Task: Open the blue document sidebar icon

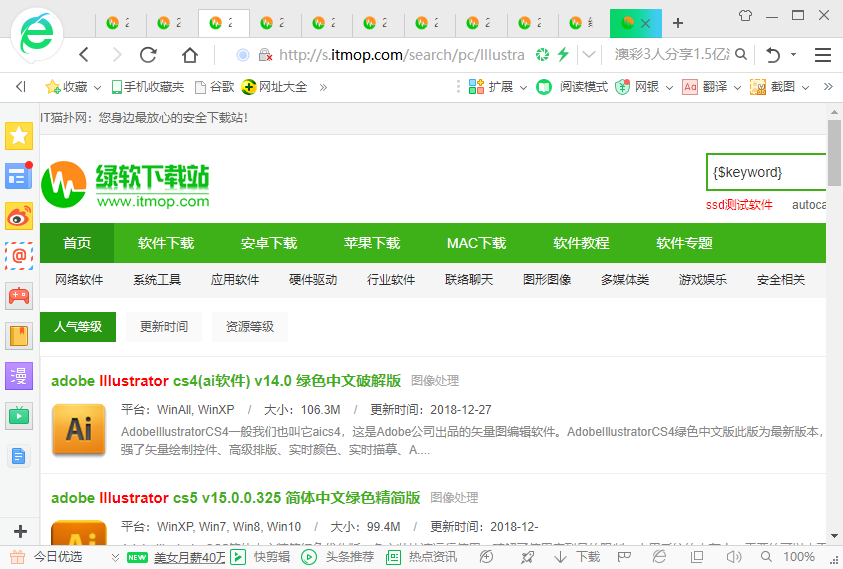Action: [x=19, y=457]
